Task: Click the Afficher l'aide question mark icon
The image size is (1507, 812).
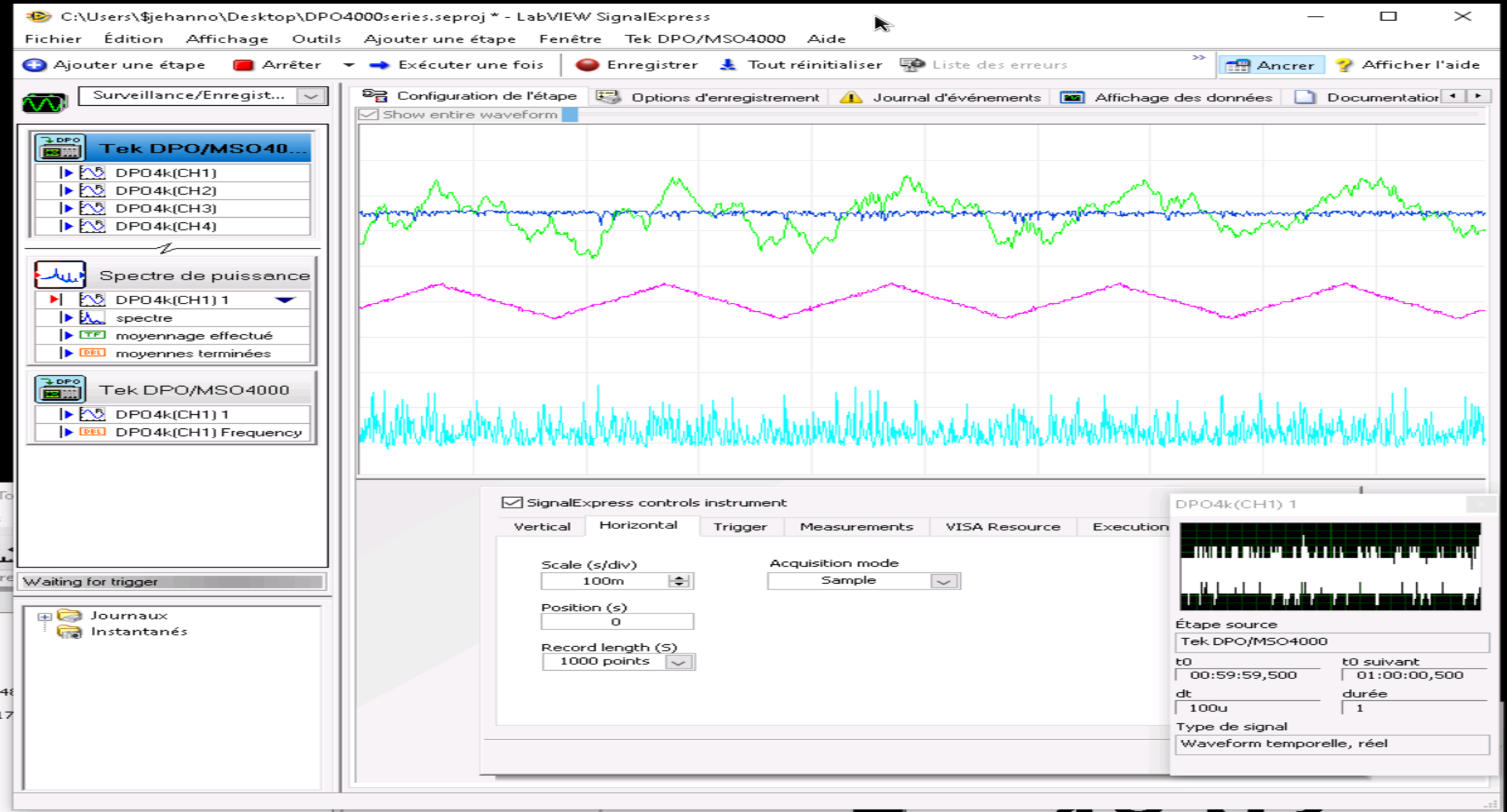Action: (x=1343, y=65)
